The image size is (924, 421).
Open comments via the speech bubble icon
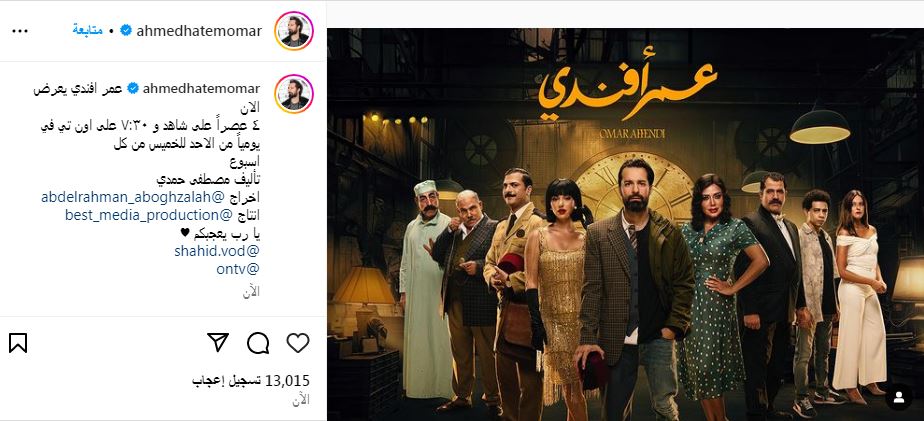pos(258,343)
